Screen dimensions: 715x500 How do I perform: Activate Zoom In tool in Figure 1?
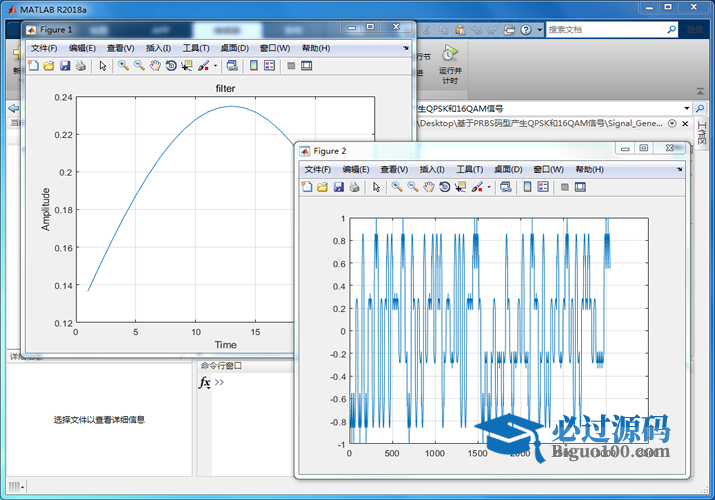(123, 66)
